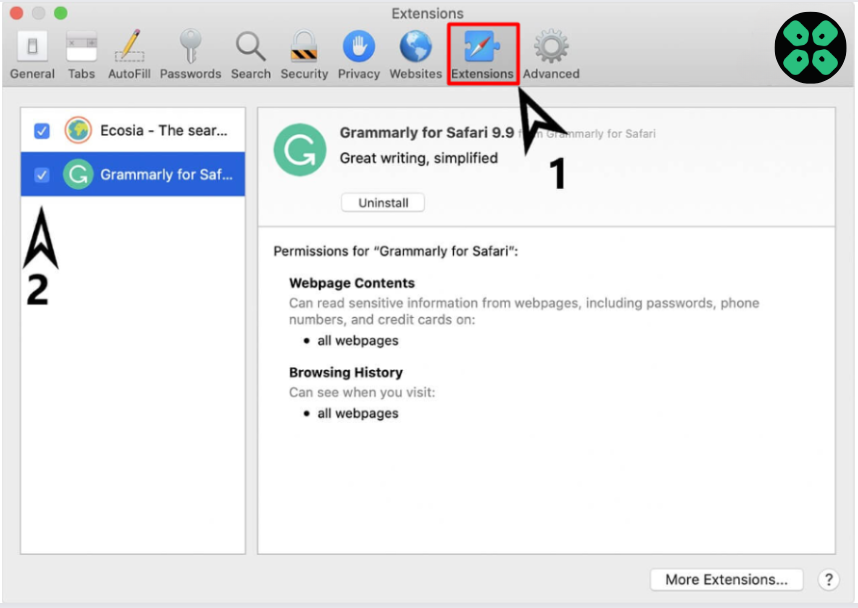
Task: Click the large Grammarly logo icon
Action: tap(299, 150)
